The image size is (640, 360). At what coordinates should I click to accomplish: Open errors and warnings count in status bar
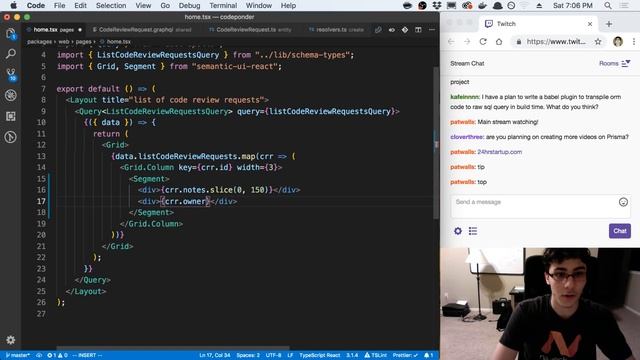(x=57, y=356)
